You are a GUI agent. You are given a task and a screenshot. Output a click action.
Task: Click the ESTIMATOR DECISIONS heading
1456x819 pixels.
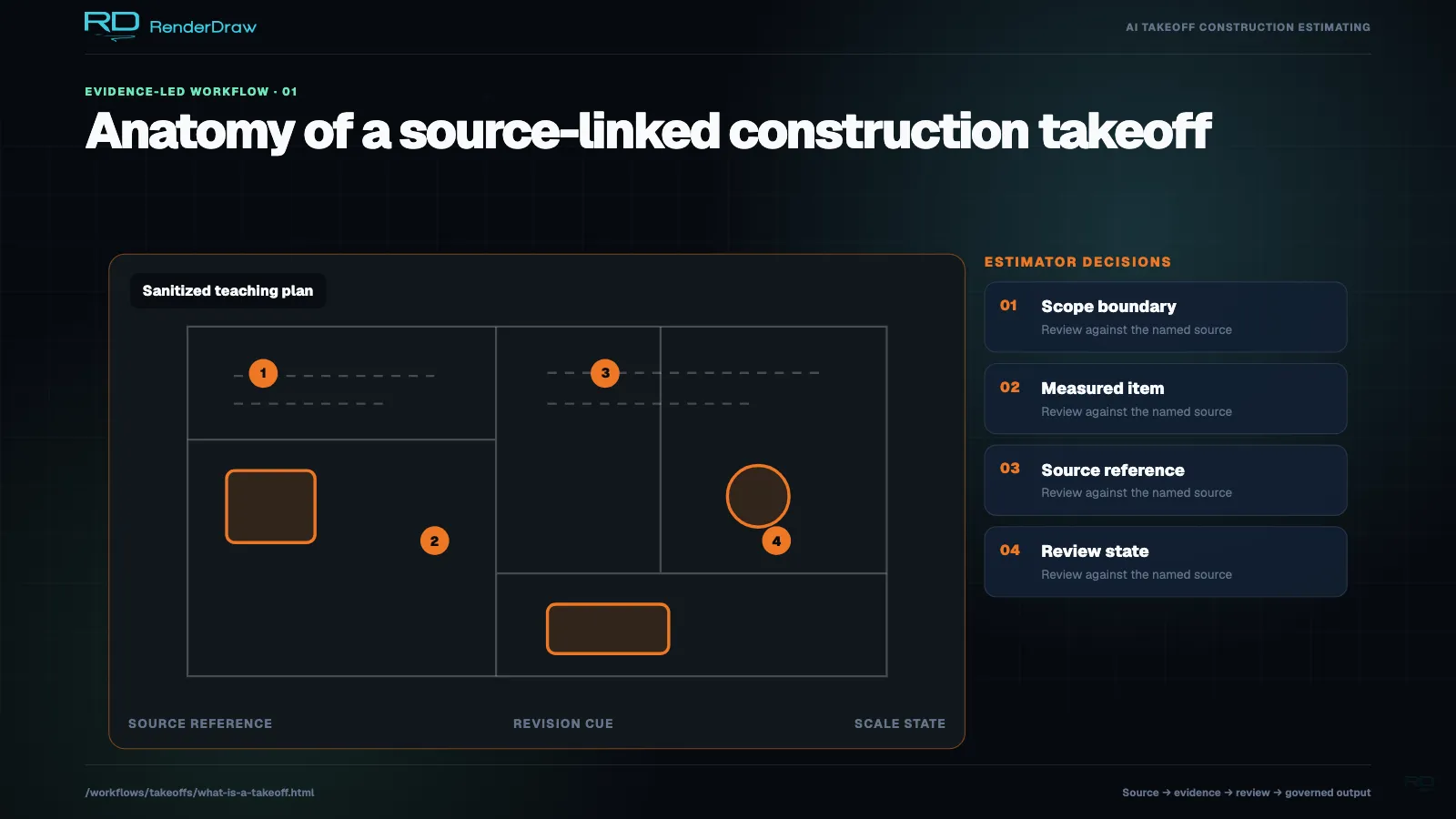(1077, 262)
